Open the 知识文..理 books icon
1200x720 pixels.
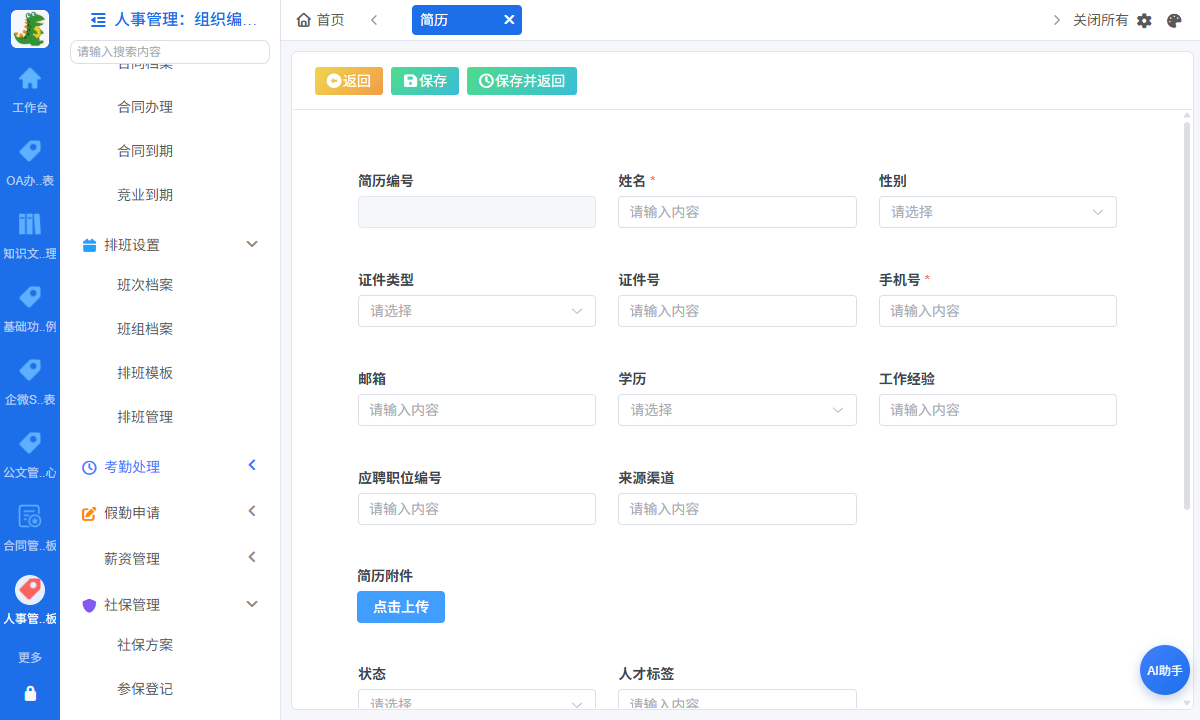30,224
